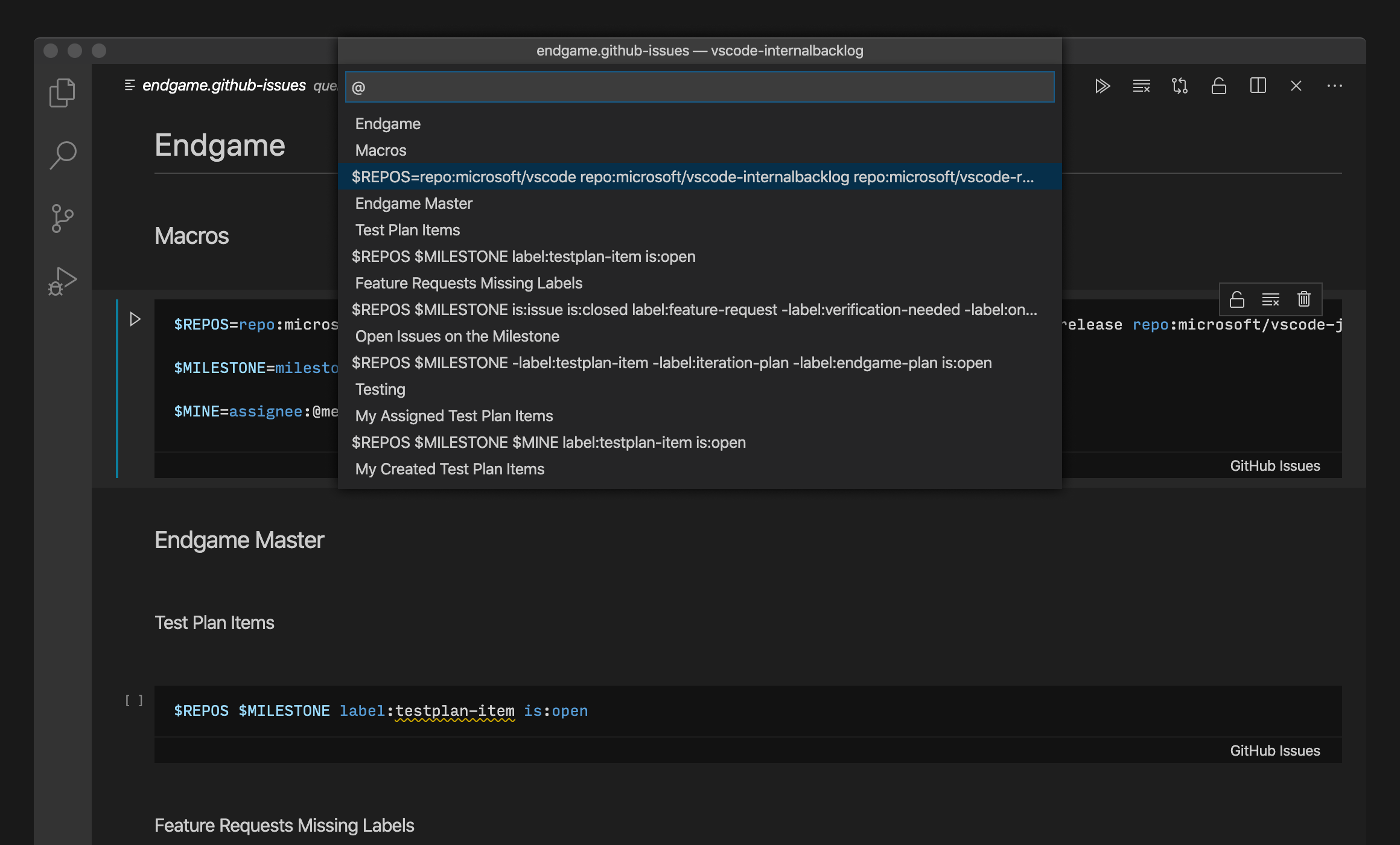This screenshot has height=845, width=1400.
Task: Delete the Macros cell with the trash icon
Action: tap(1304, 299)
